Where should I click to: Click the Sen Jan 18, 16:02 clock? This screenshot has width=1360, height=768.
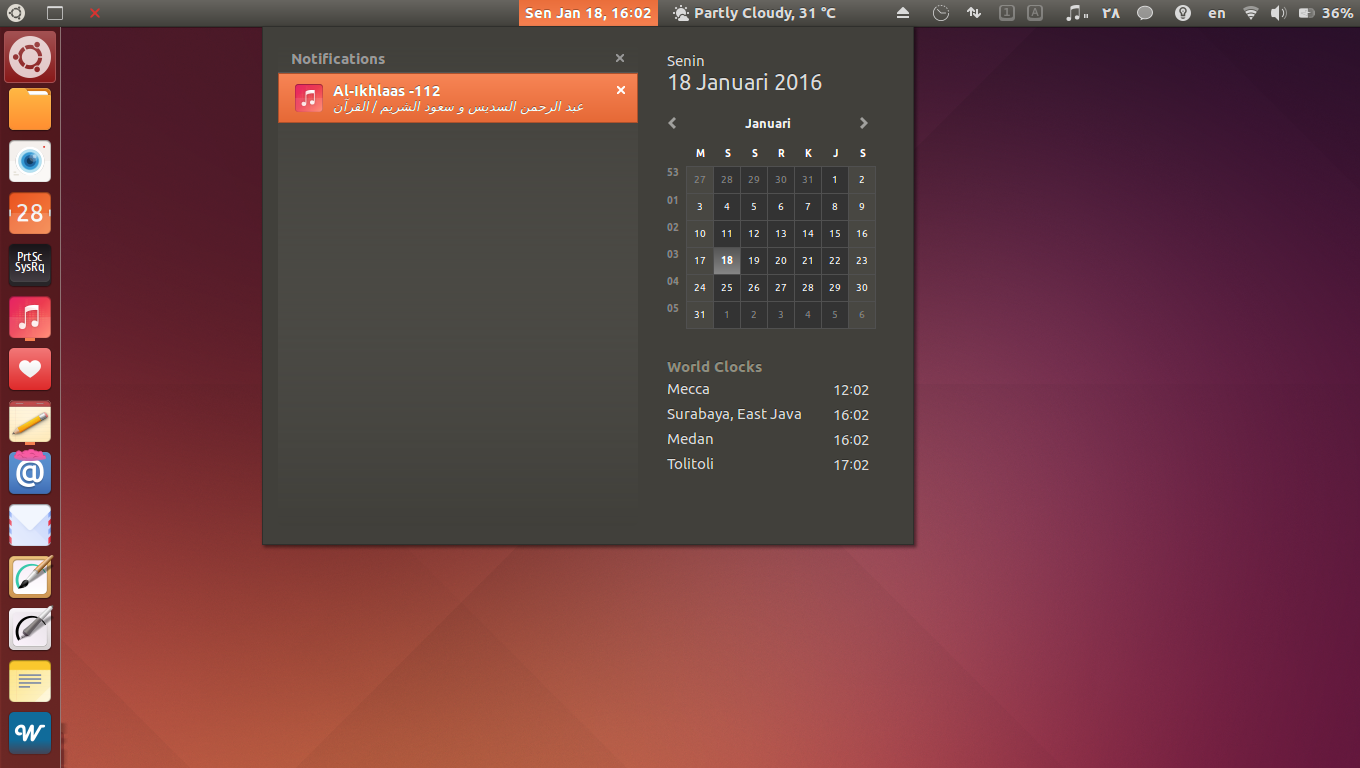(x=588, y=13)
